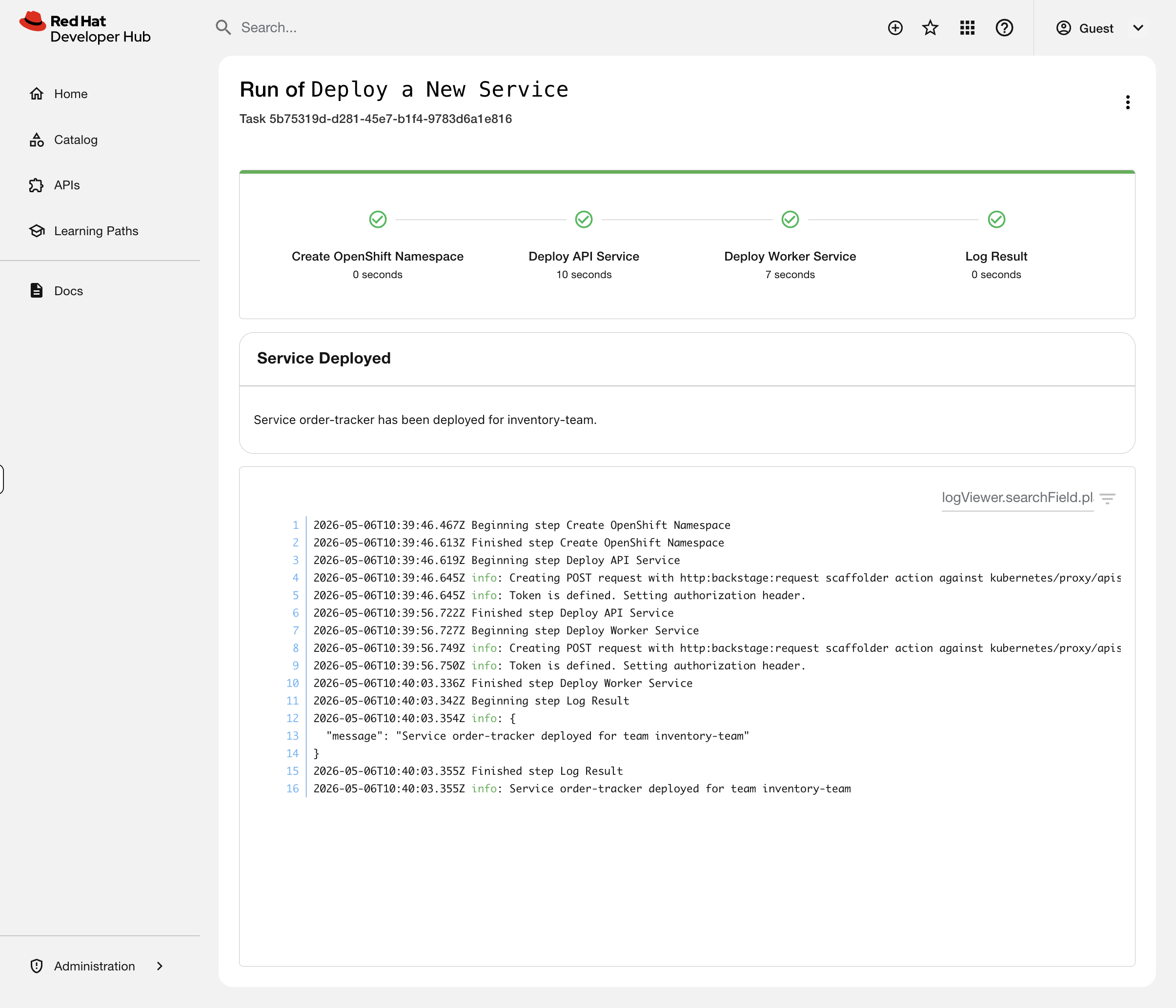Click the '10 seconds' duration text
The image size is (1176, 1008).
[x=584, y=275]
